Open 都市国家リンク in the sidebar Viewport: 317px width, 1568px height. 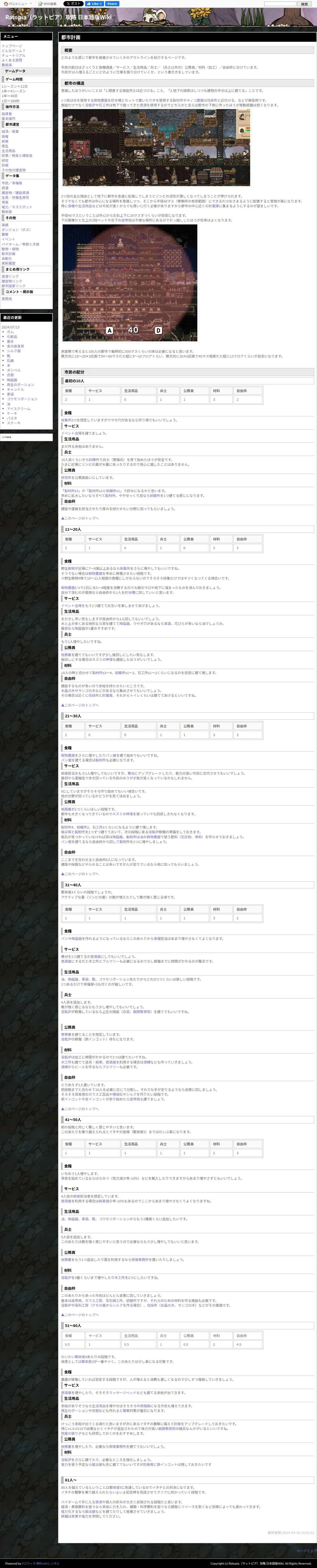click(13, 286)
